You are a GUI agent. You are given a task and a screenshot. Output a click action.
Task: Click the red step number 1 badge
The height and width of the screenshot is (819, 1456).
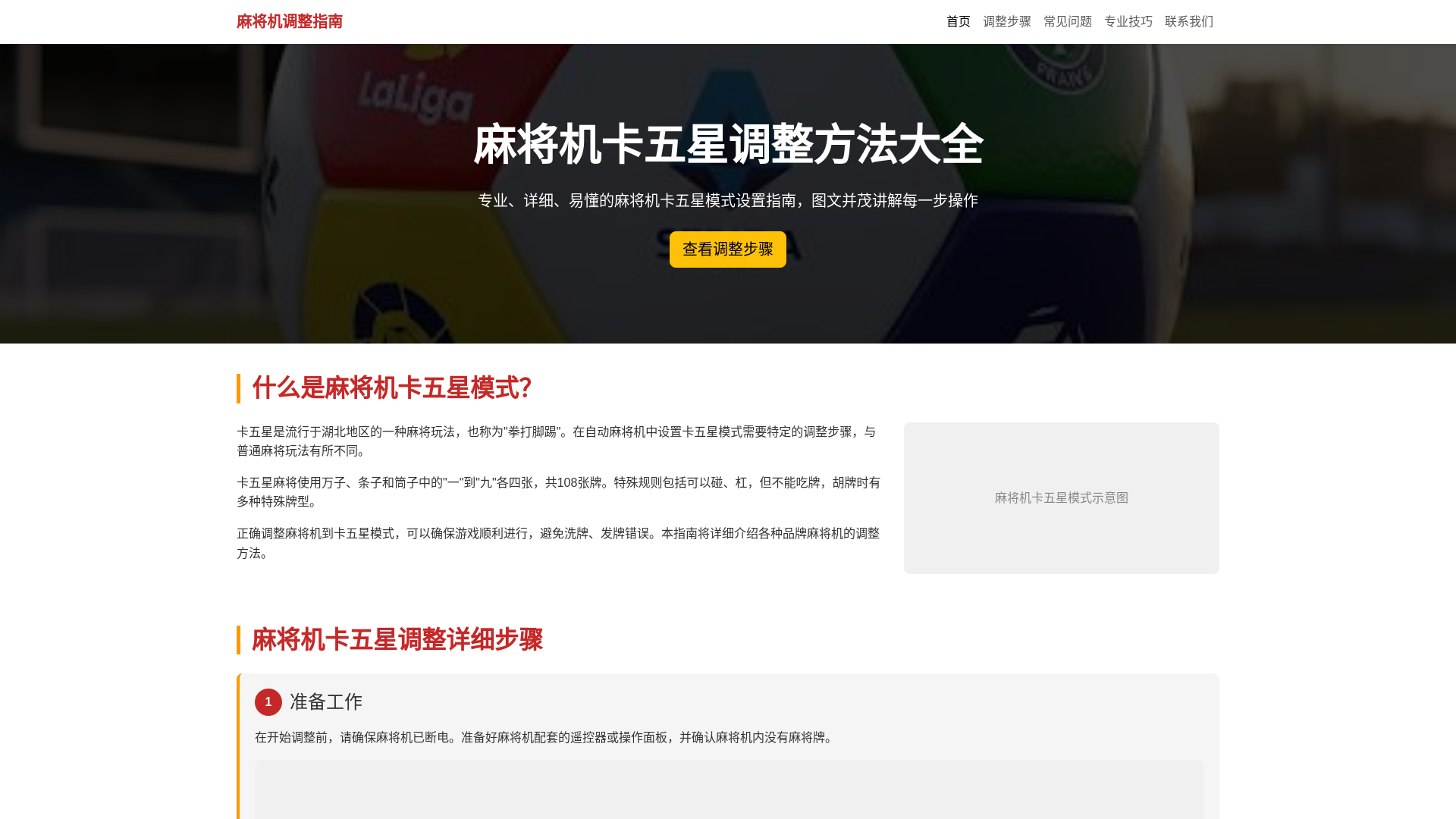[268, 702]
